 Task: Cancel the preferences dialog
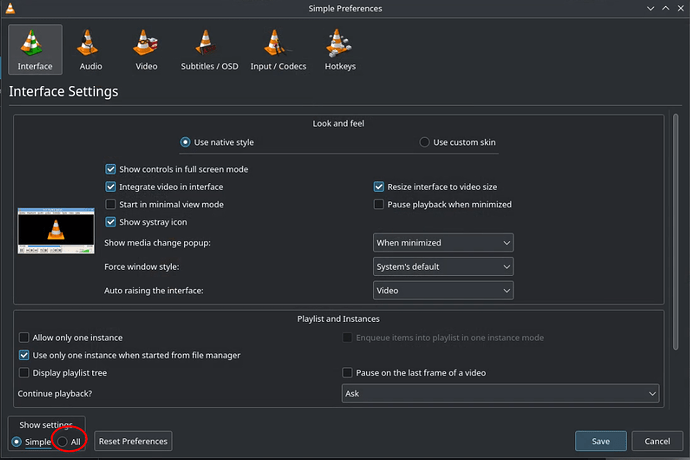[657, 441]
